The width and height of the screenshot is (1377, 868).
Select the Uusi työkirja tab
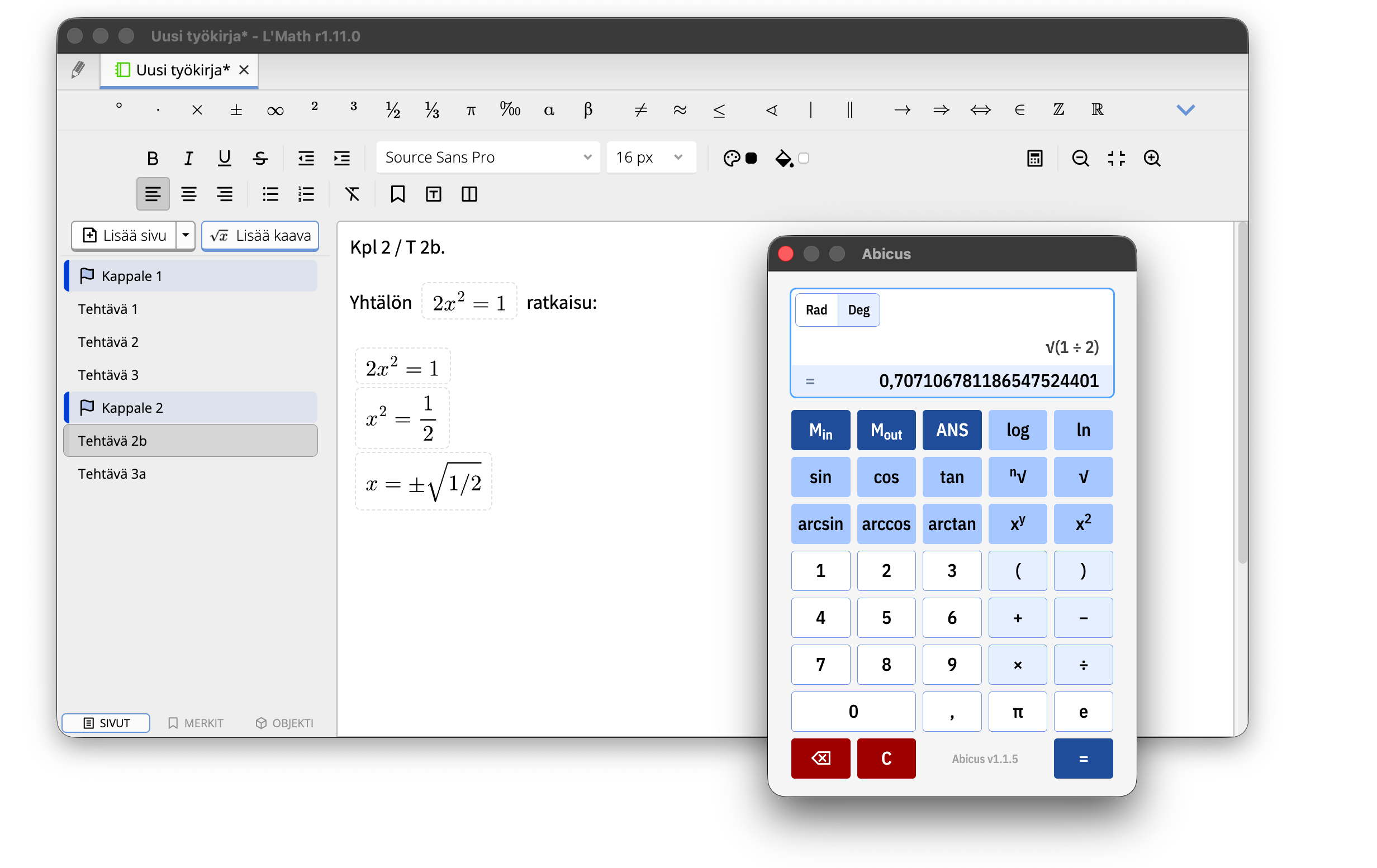click(x=179, y=70)
